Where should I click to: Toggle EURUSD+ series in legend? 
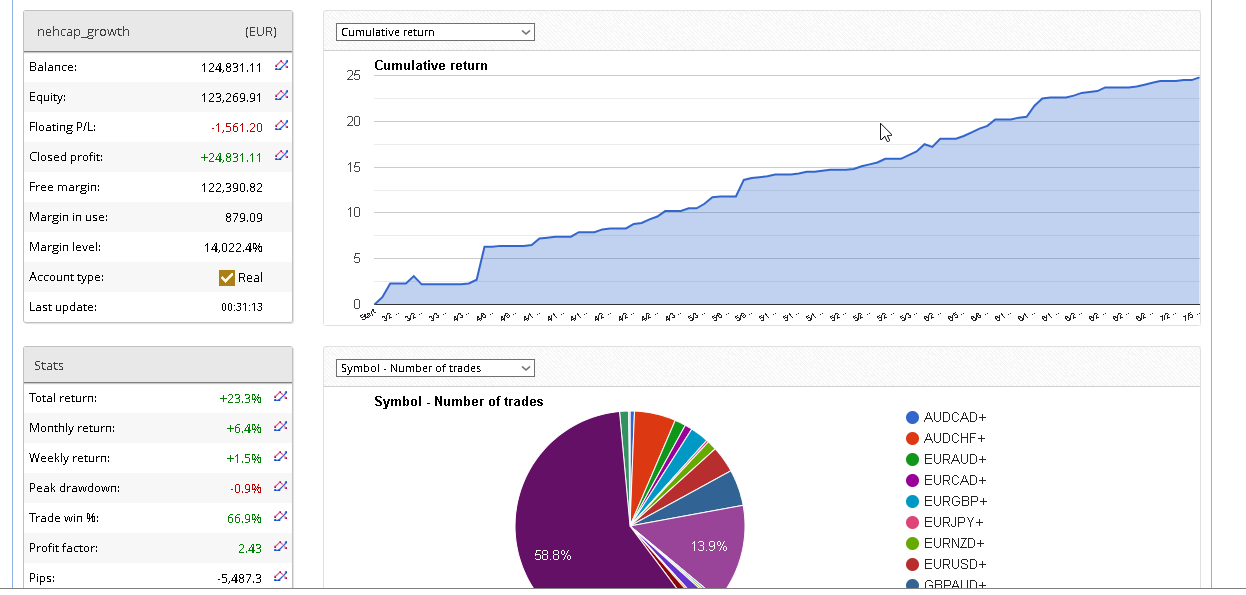tap(945, 564)
